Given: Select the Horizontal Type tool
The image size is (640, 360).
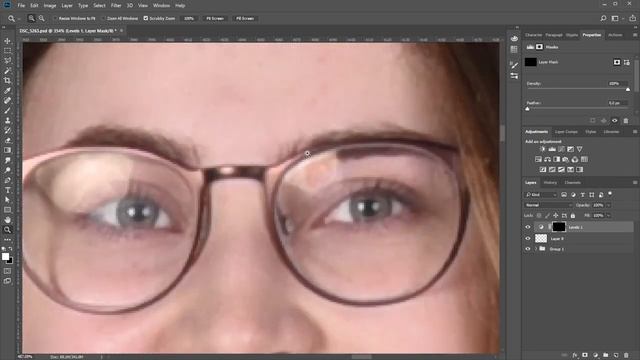Looking at the screenshot, I should click(x=7, y=190).
